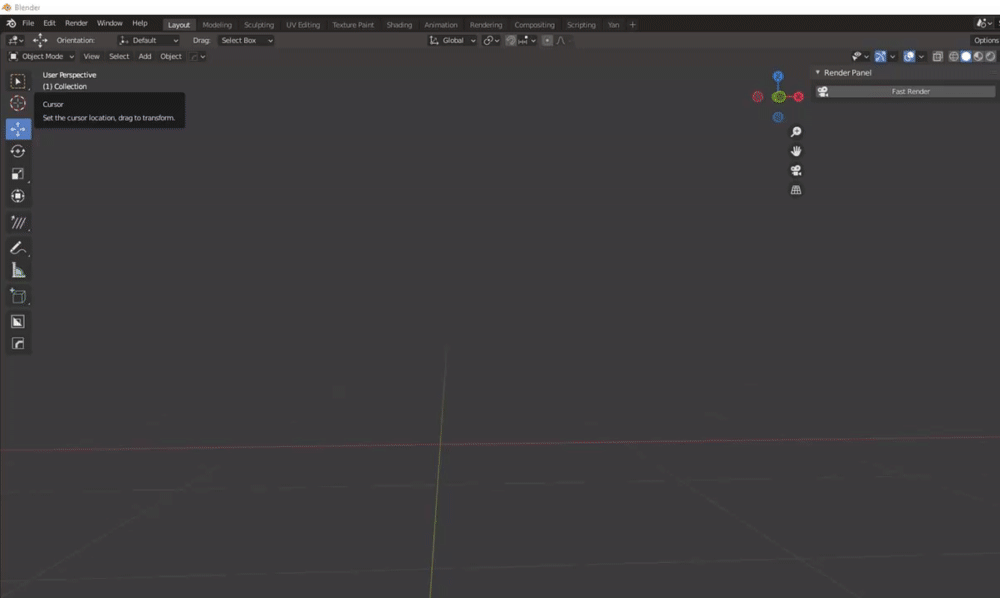Open the Help menu
This screenshot has height=598, width=1000.
point(140,23)
